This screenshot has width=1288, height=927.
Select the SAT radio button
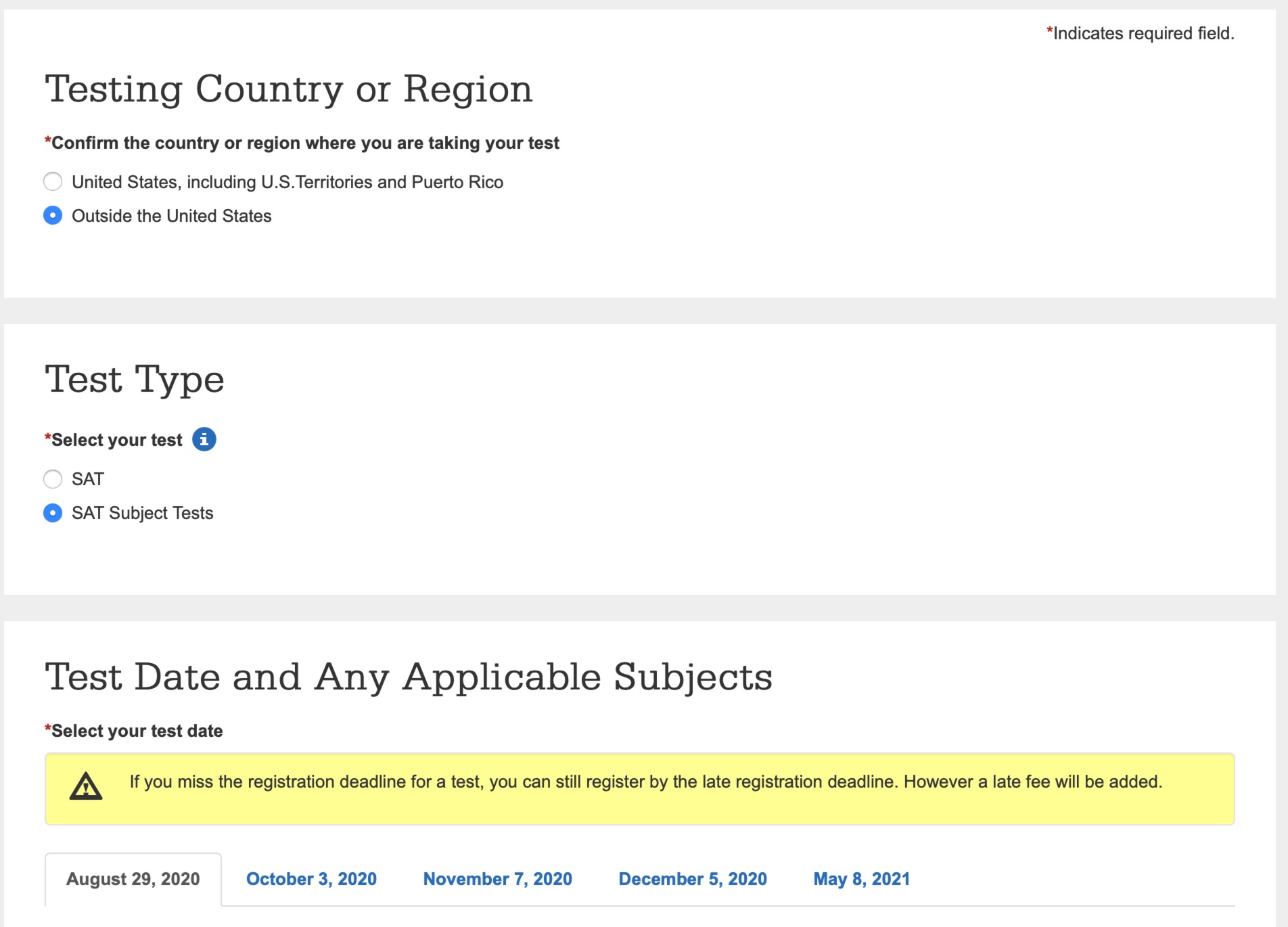53,479
